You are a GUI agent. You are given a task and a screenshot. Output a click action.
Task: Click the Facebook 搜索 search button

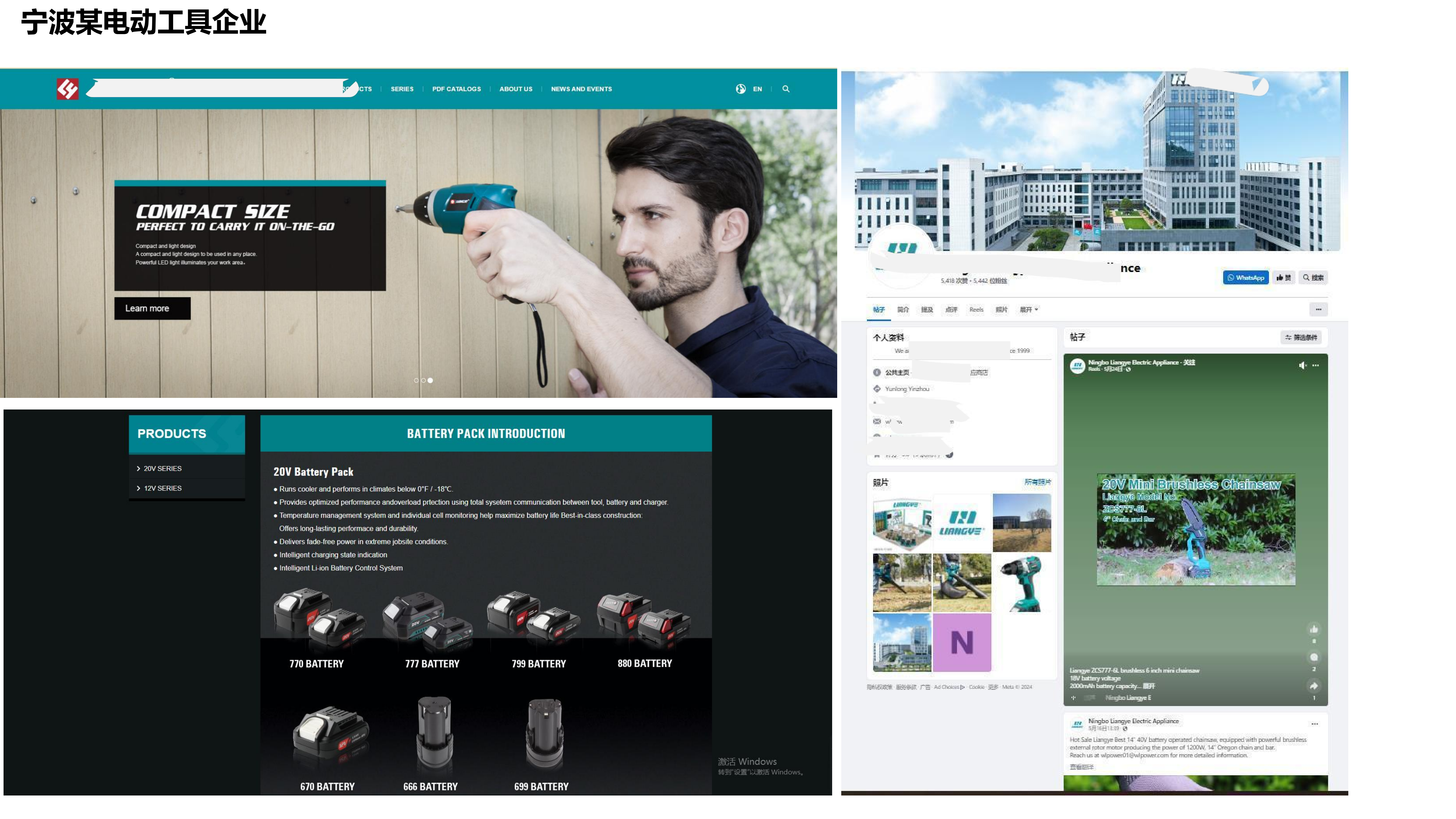1313,278
